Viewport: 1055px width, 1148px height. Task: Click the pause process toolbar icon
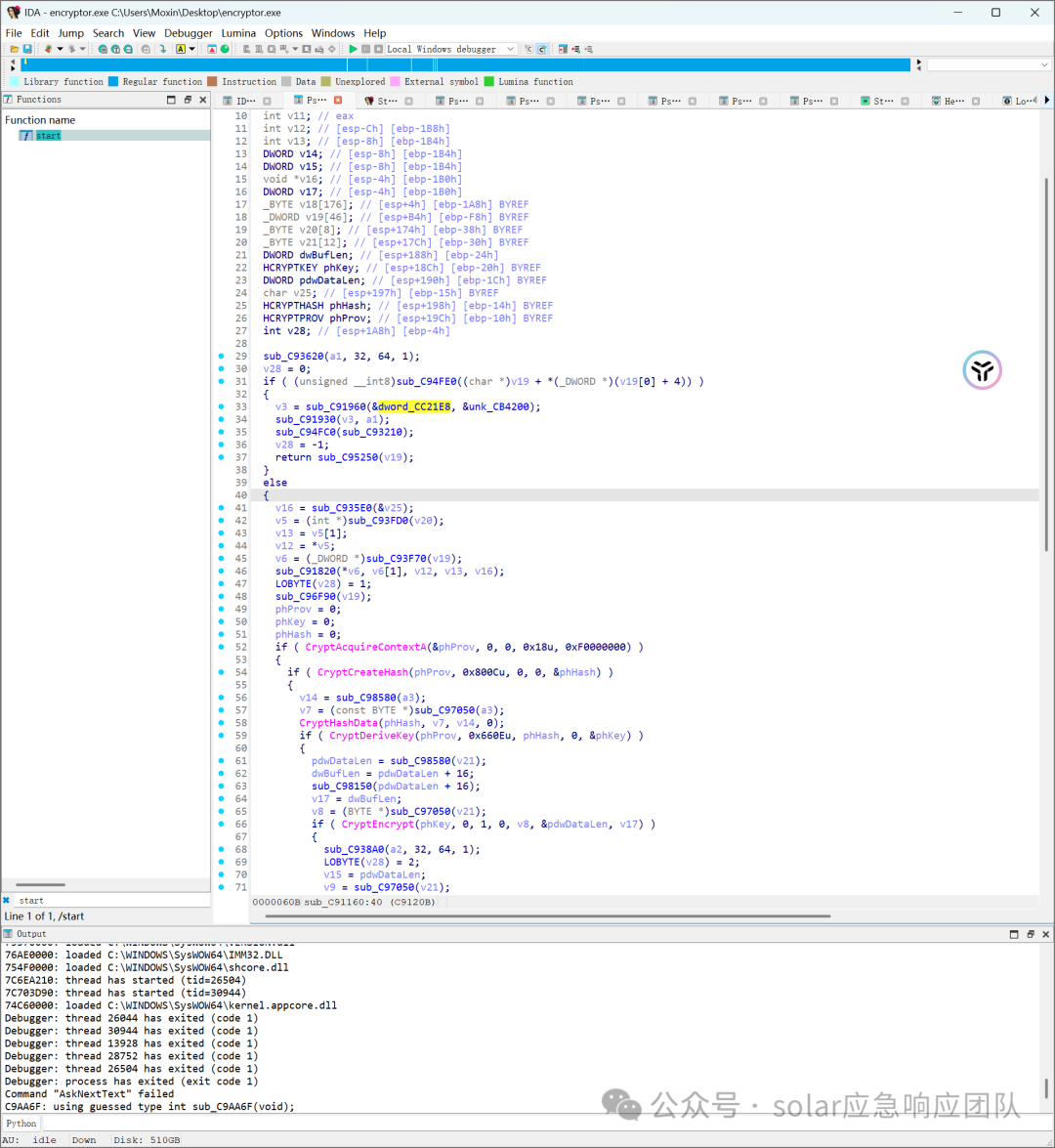(x=366, y=49)
